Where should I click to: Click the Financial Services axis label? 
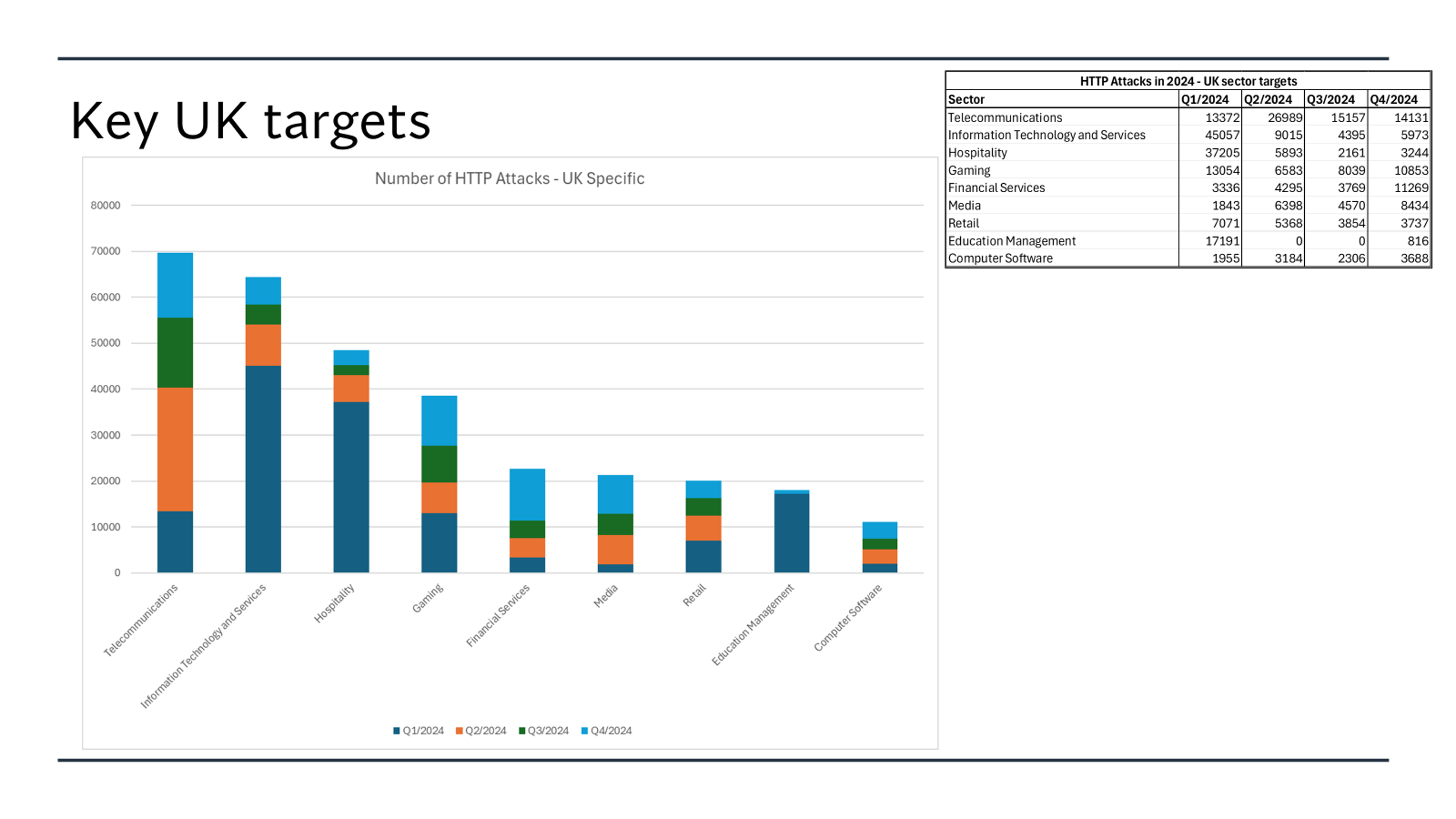point(498,615)
